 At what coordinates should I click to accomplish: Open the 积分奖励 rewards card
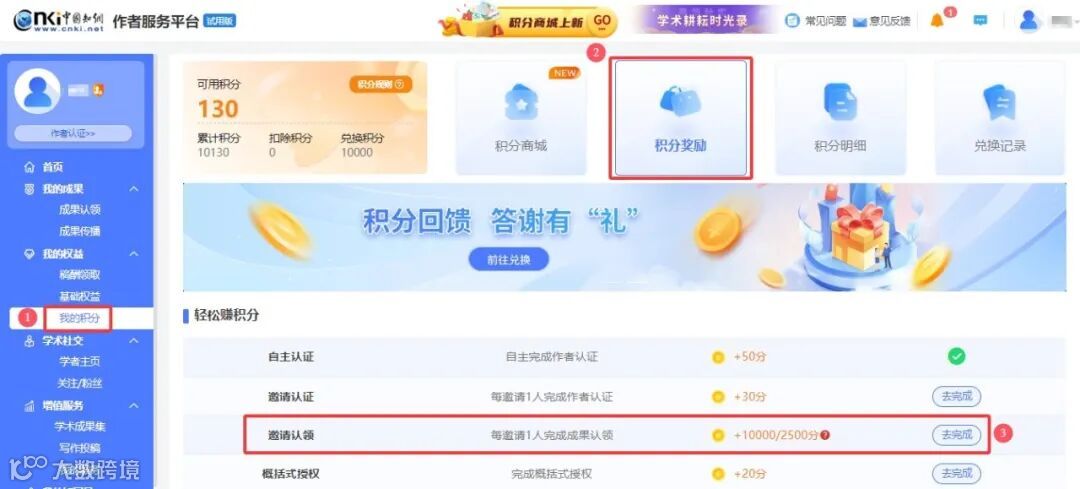681,118
